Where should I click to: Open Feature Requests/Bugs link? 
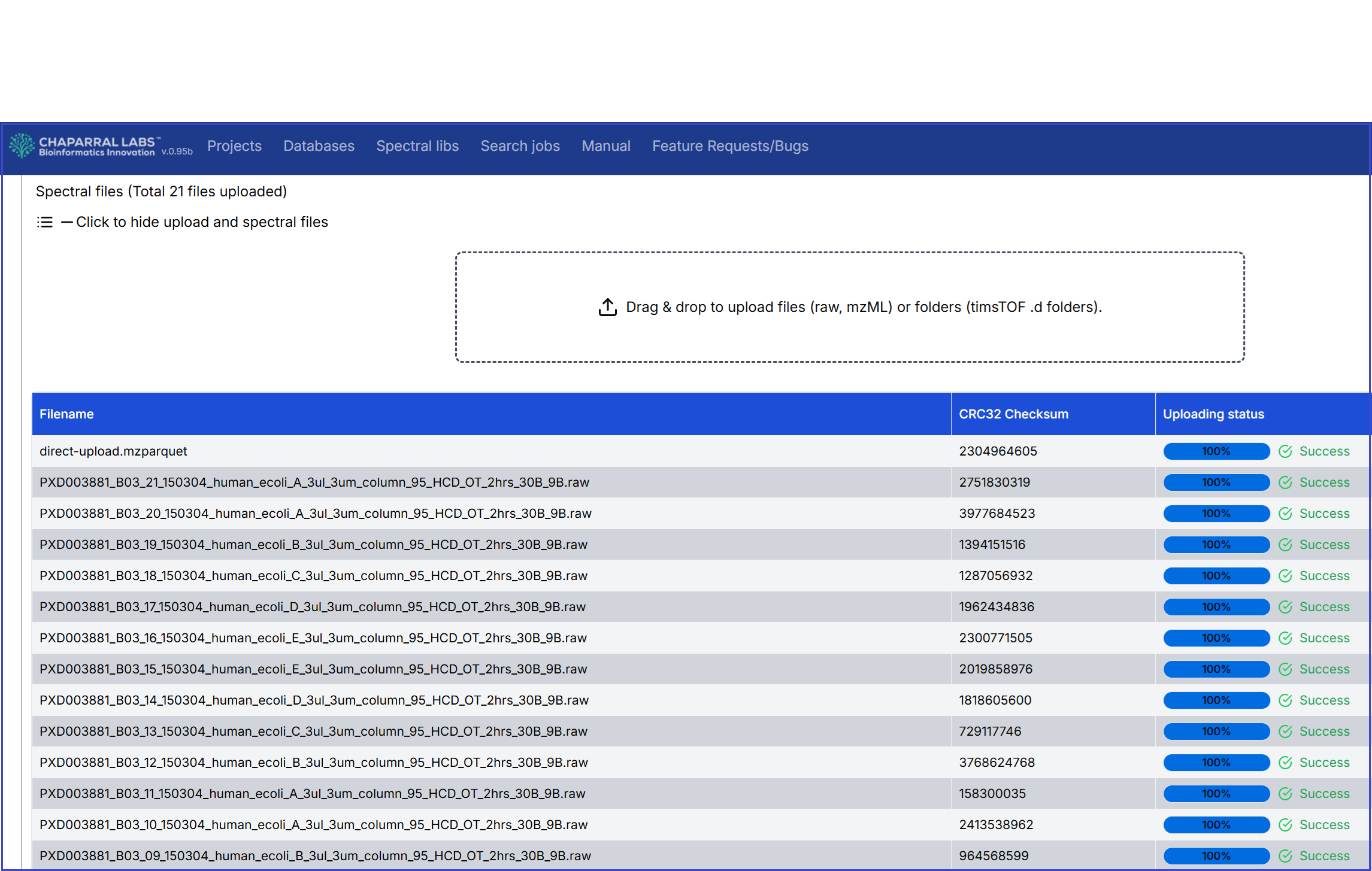(x=730, y=146)
